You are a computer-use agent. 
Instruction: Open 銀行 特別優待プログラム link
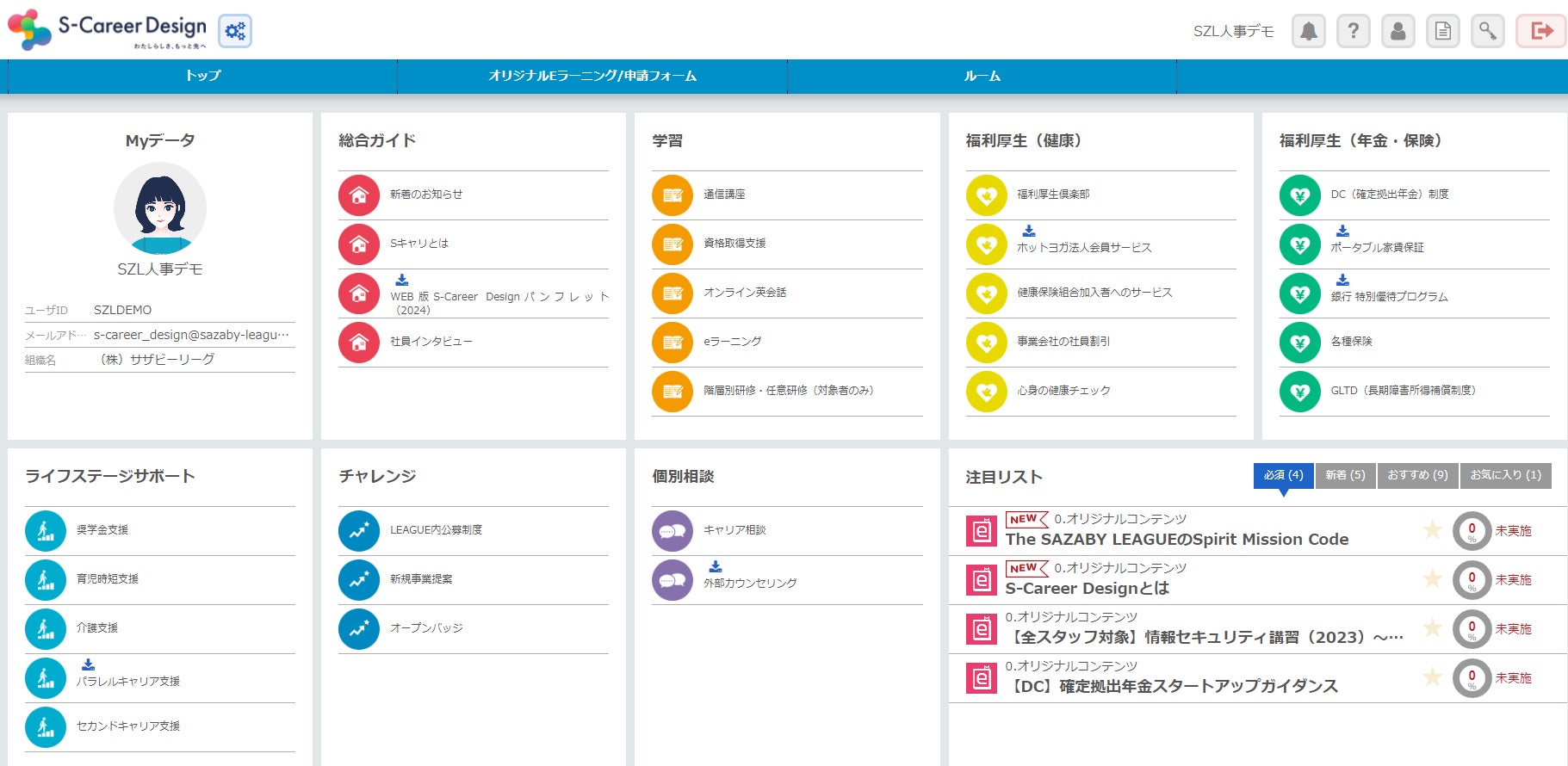pos(1389,297)
